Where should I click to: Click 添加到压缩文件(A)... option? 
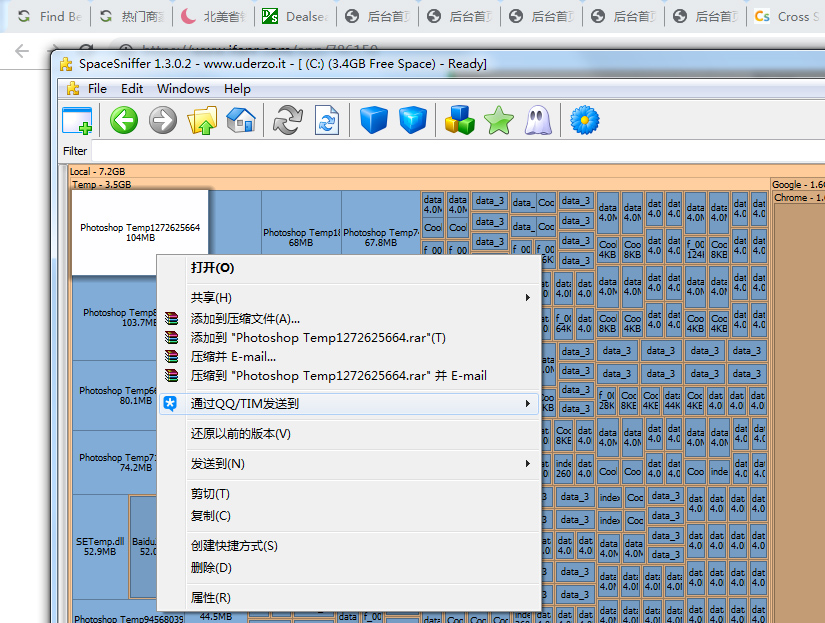[245, 318]
